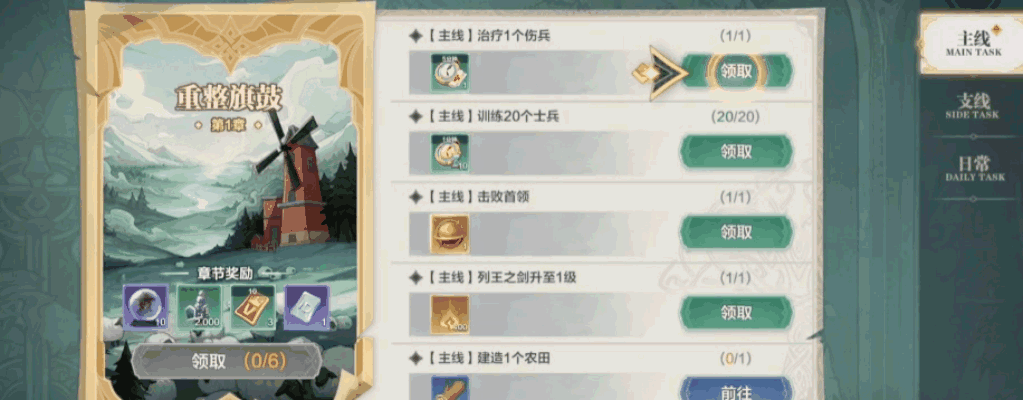Image resolution: width=1023 pixels, height=400 pixels.
Task: Click 前往 button for 建造1个农田
Action: (737, 390)
